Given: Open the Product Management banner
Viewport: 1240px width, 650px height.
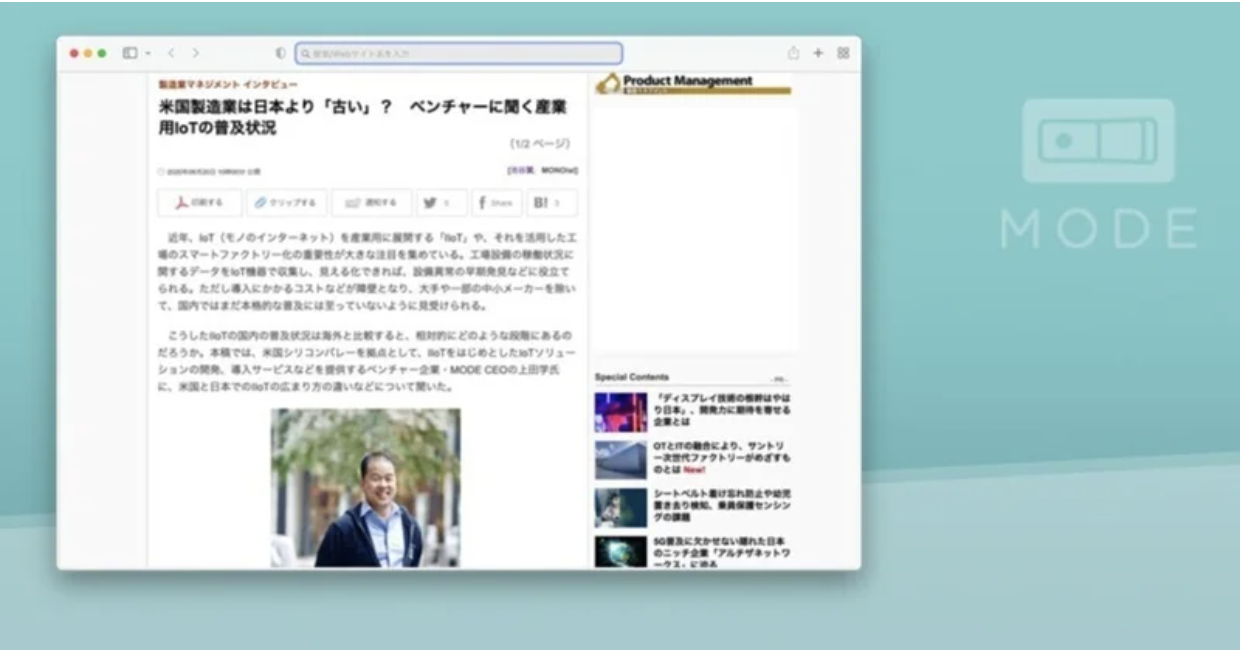Looking at the screenshot, I should pos(692,84).
